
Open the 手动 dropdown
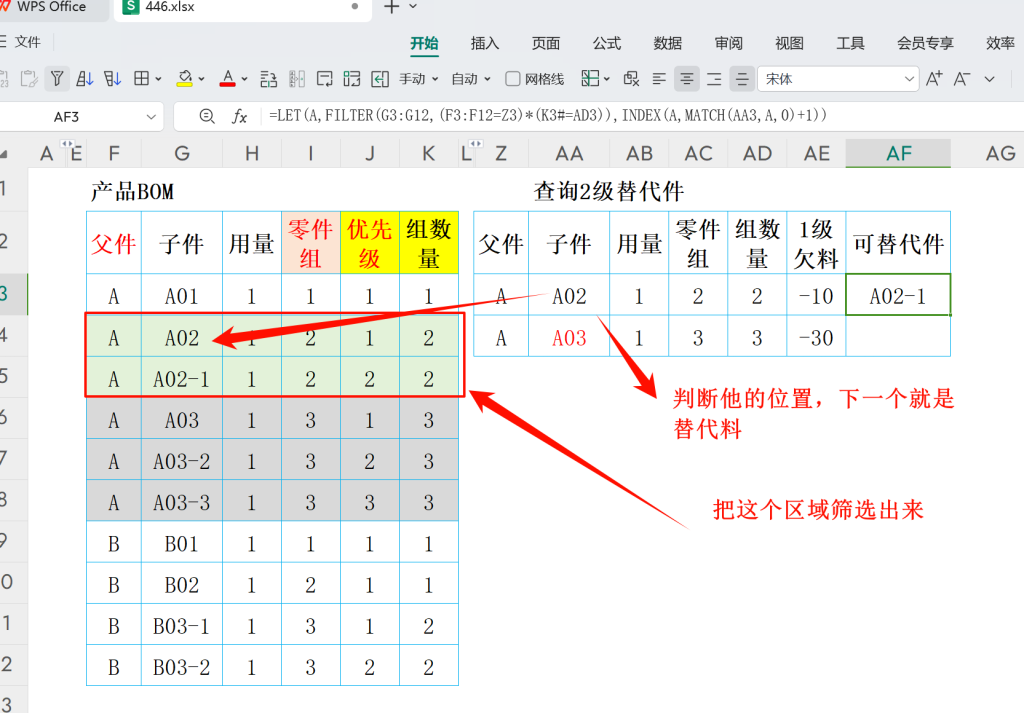[419, 79]
